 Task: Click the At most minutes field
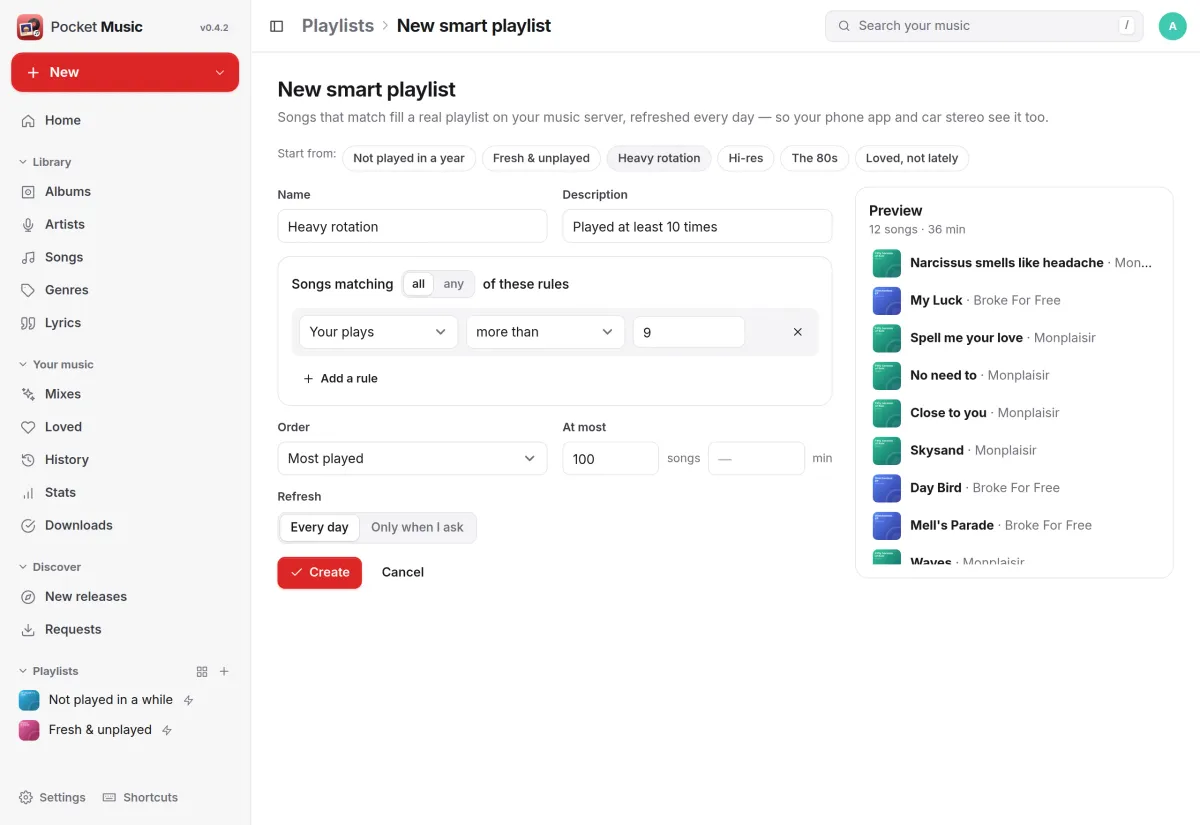coord(756,458)
